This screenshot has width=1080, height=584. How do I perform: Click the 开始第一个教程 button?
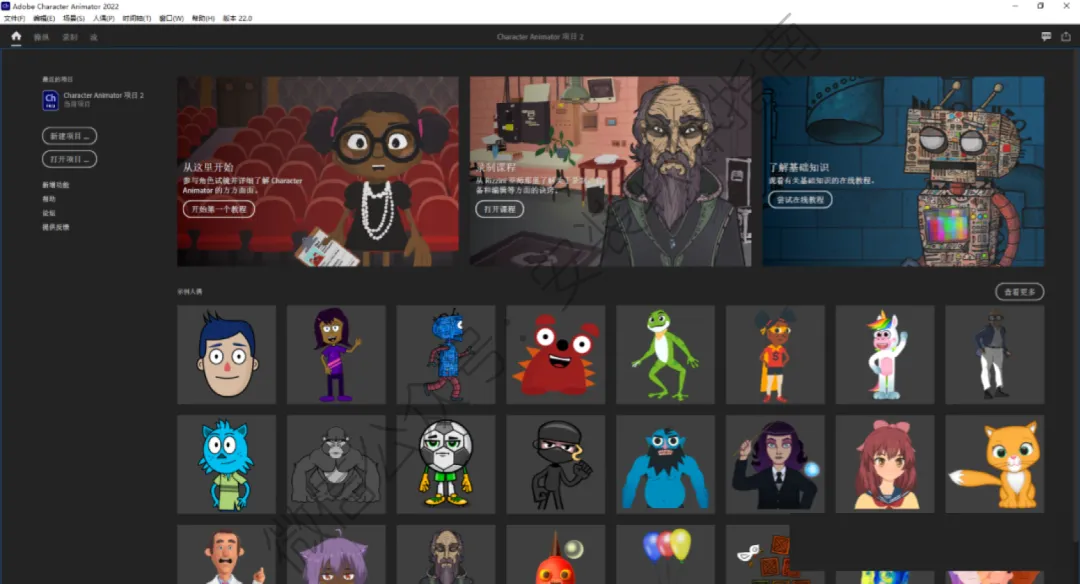click(218, 209)
